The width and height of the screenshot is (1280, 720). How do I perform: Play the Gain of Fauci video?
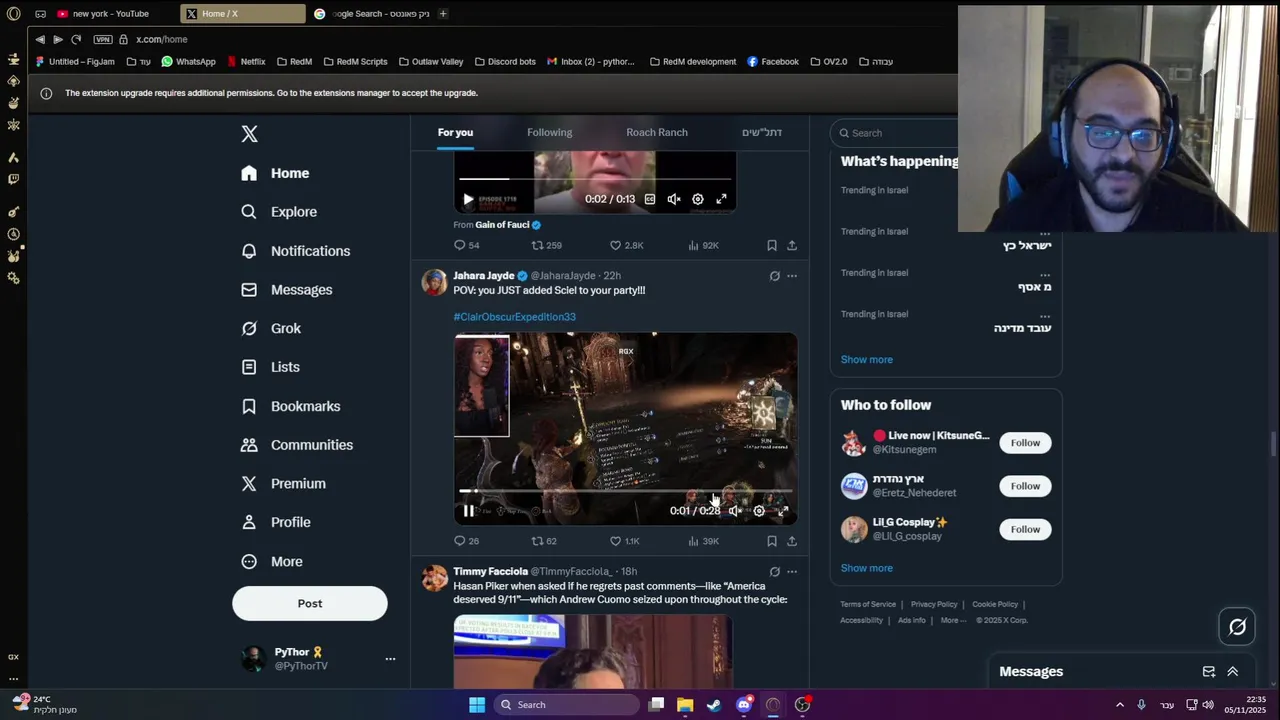pos(468,199)
